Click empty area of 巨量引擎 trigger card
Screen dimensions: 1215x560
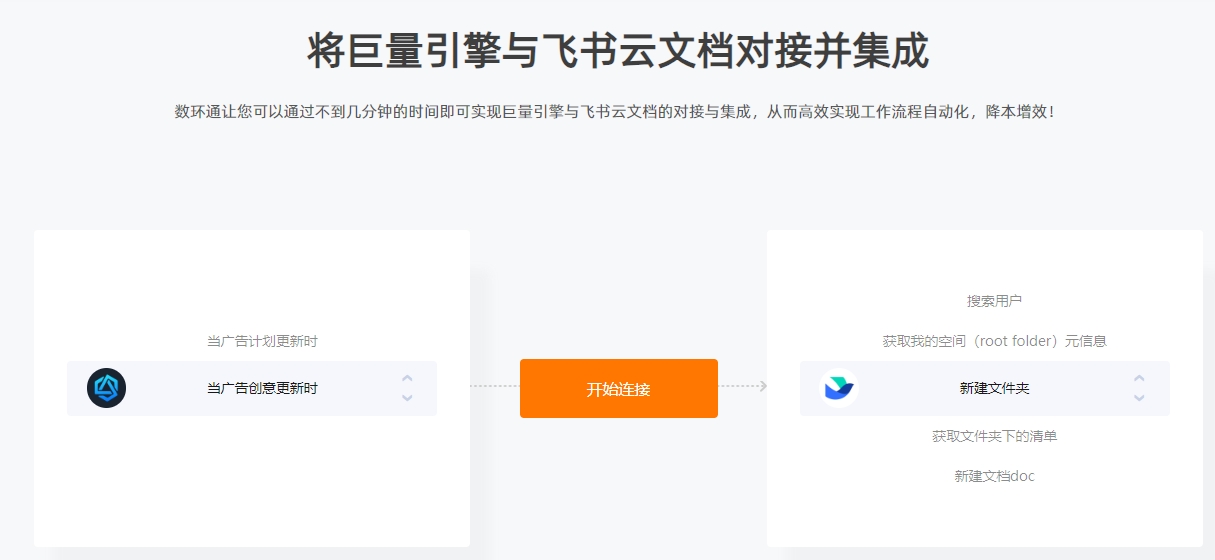pyautogui.click(x=252, y=480)
